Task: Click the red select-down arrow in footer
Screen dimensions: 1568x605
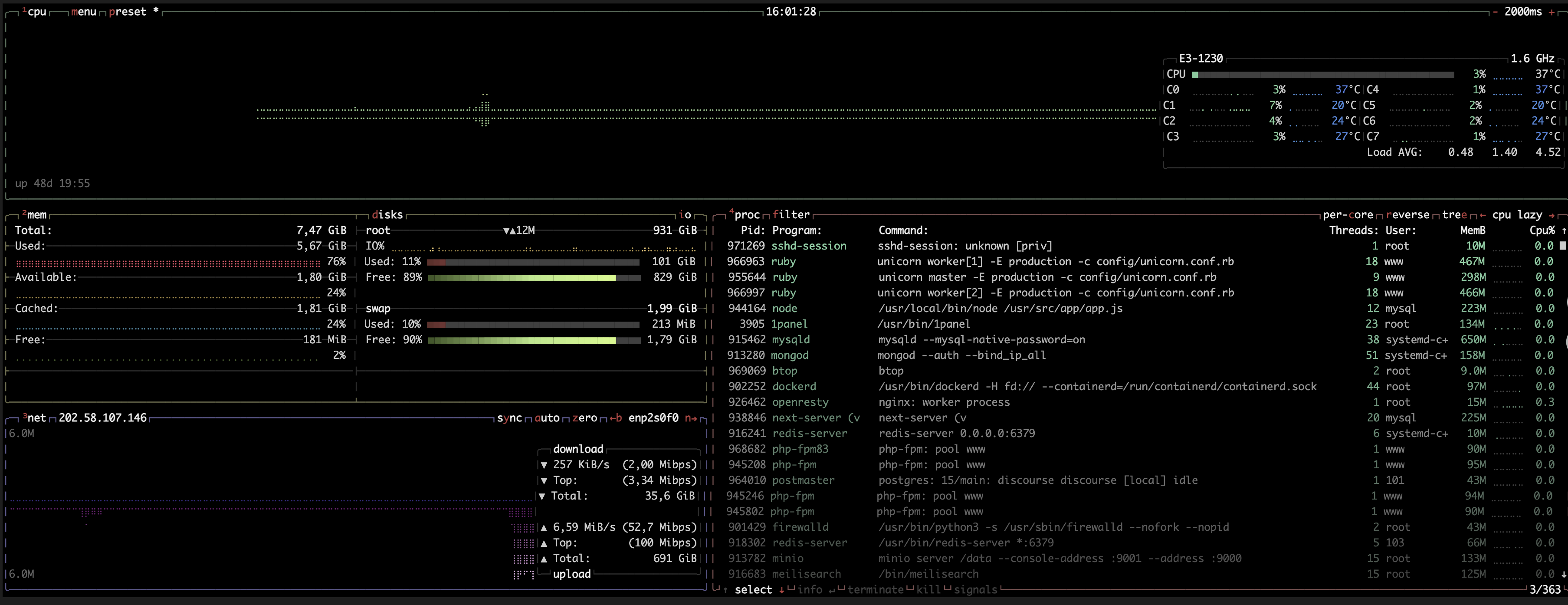Action: (781, 590)
